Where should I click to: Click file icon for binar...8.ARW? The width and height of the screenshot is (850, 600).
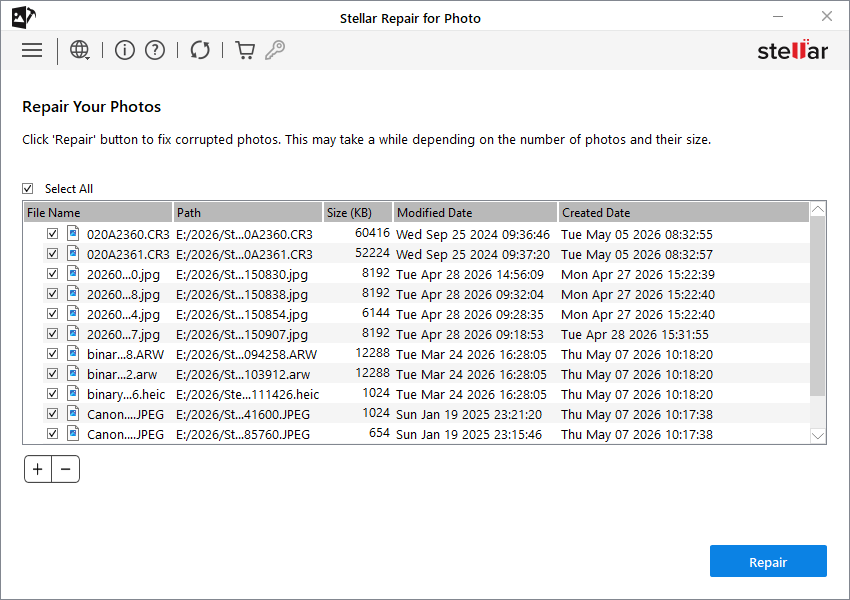[x=73, y=353]
